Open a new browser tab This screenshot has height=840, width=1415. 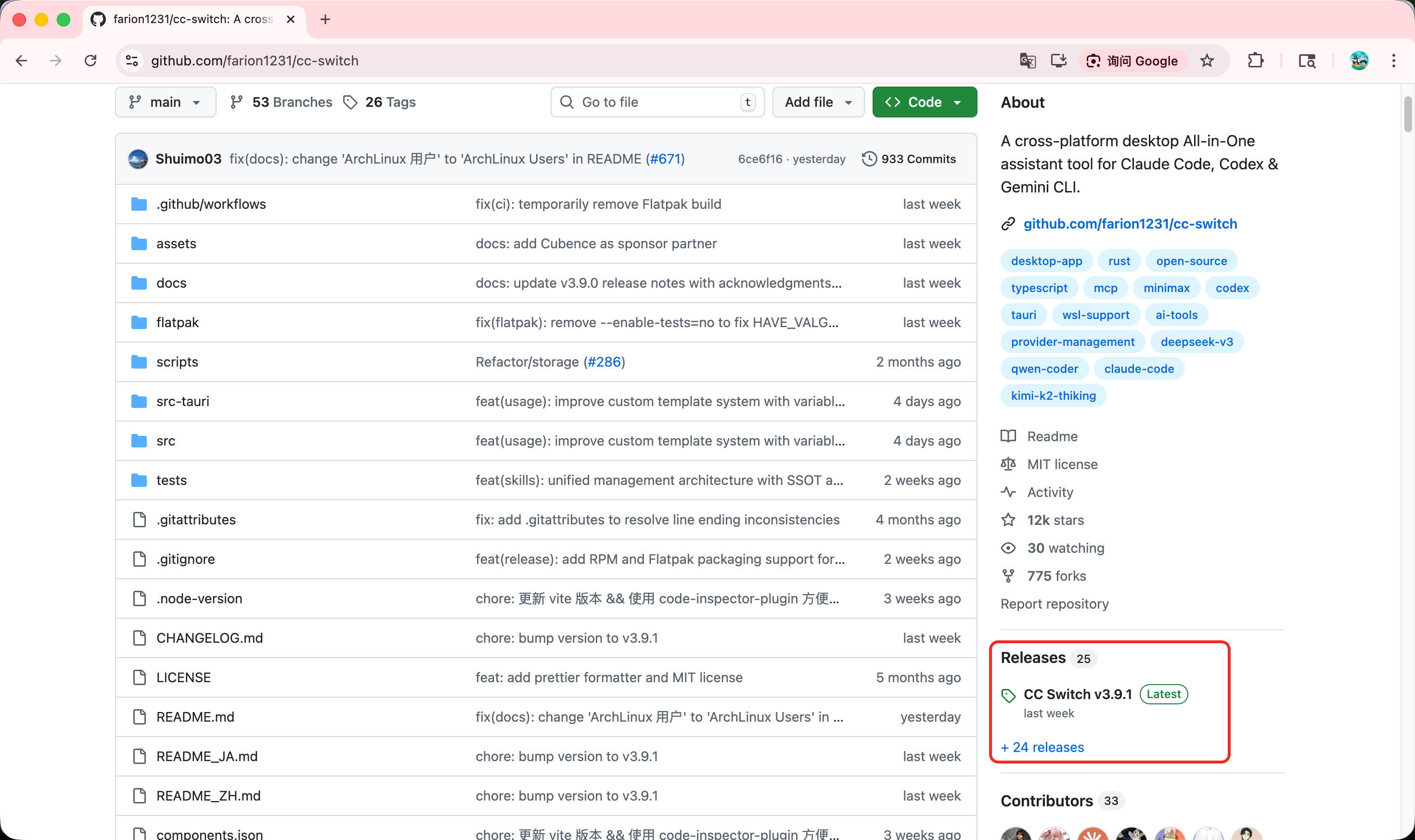[325, 19]
